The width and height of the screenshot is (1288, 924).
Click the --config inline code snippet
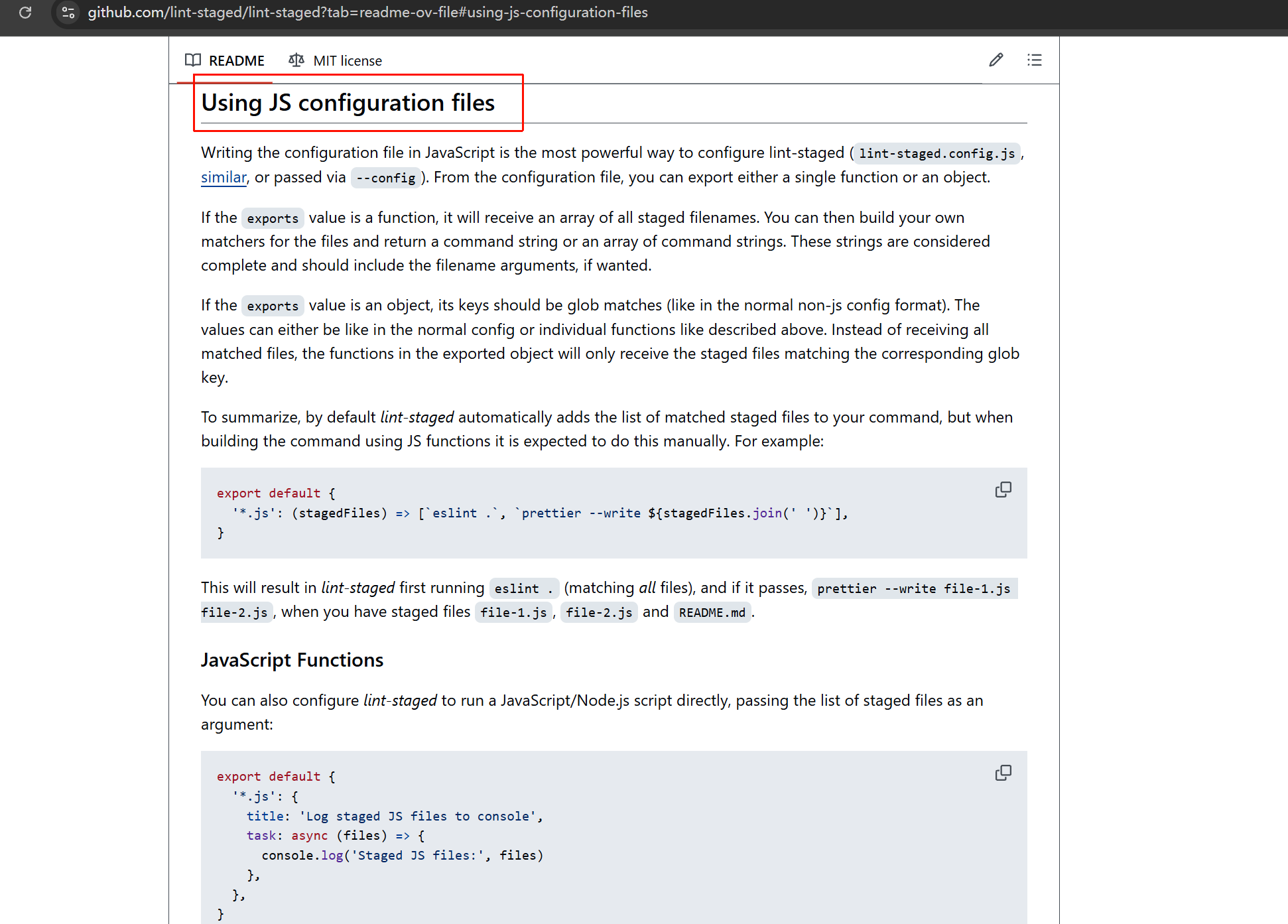point(385,178)
